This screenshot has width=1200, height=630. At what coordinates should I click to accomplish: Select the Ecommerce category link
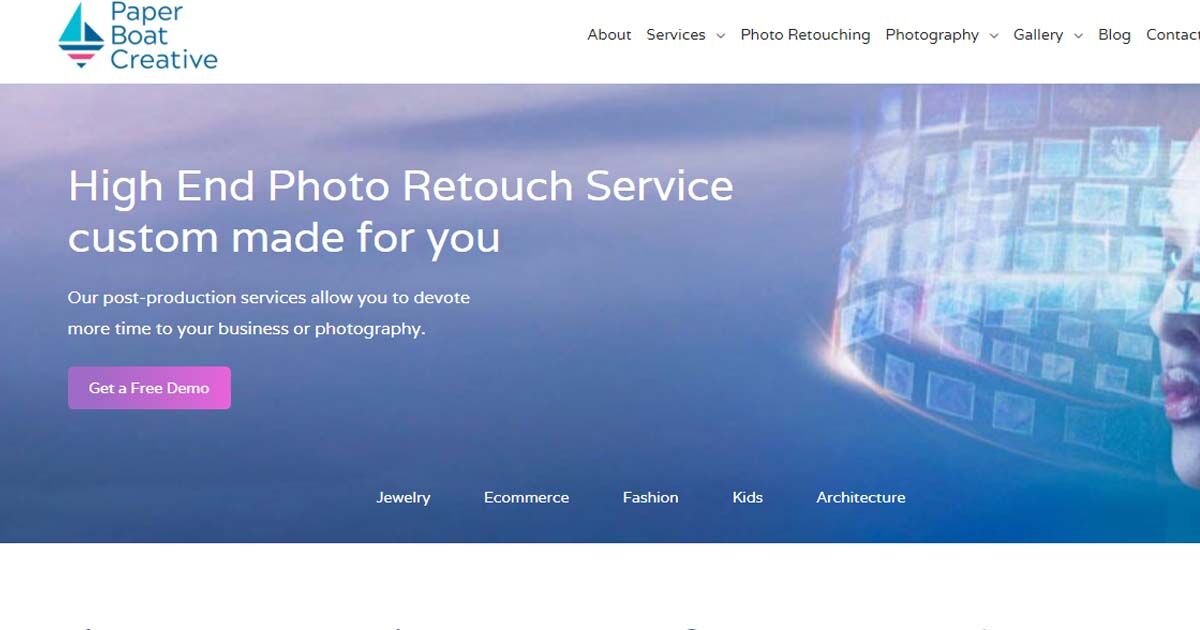point(526,497)
